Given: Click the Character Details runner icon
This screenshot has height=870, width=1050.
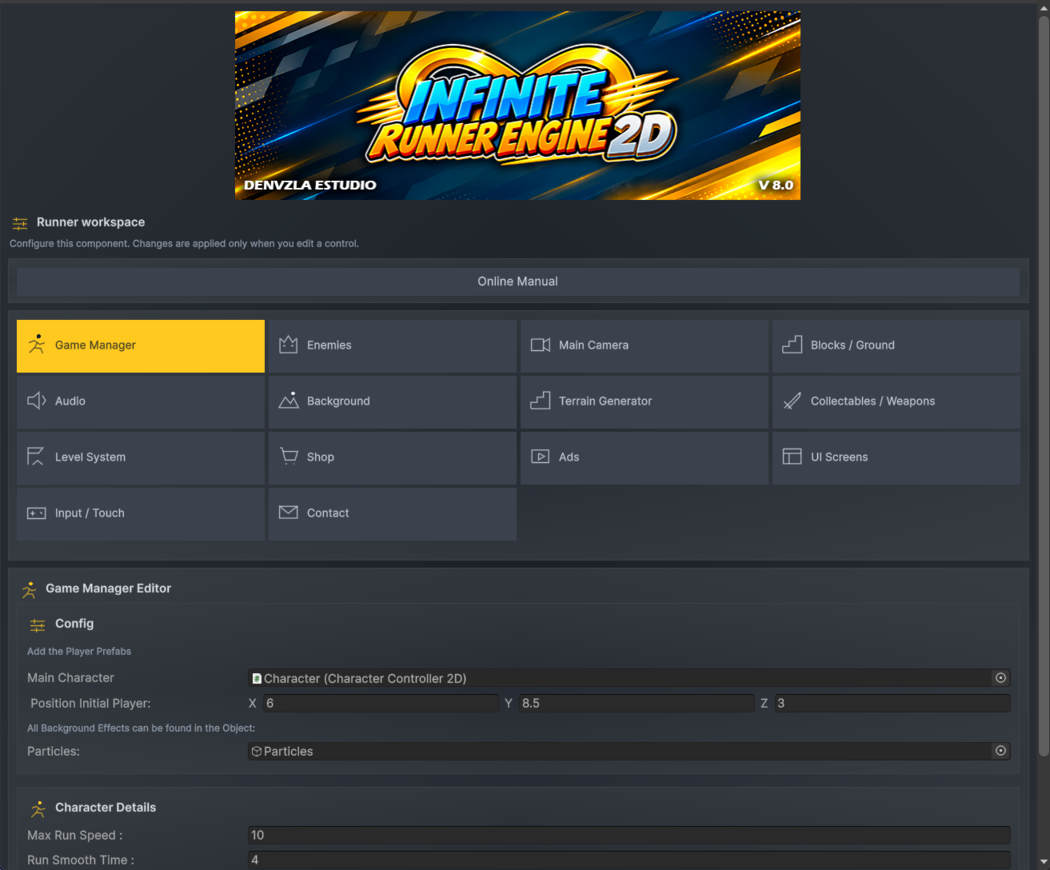Looking at the screenshot, I should pyautogui.click(x=38, y=809).
